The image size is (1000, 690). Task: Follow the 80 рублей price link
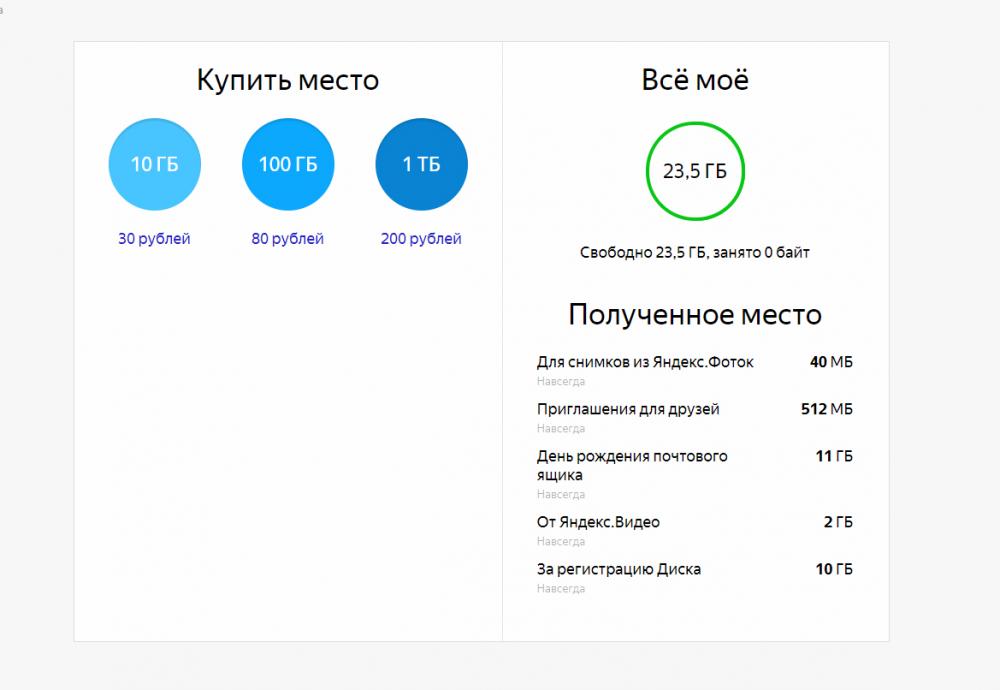tap(288, 239)
